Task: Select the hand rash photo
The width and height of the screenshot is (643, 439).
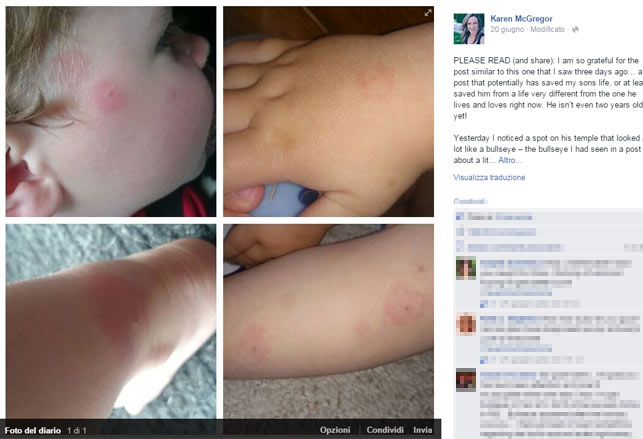Action: (328, 111)
